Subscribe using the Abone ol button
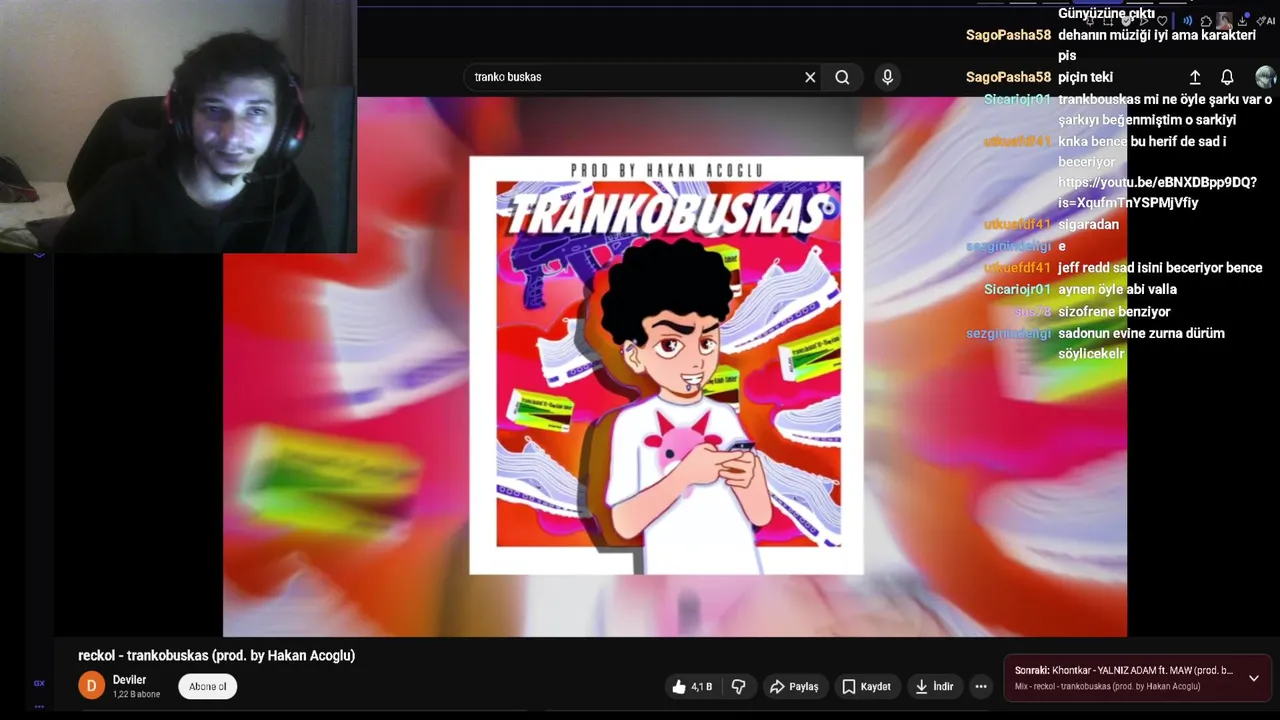Image resolution: width=1280 pixels, height=720 pixels. click(208, 686)
